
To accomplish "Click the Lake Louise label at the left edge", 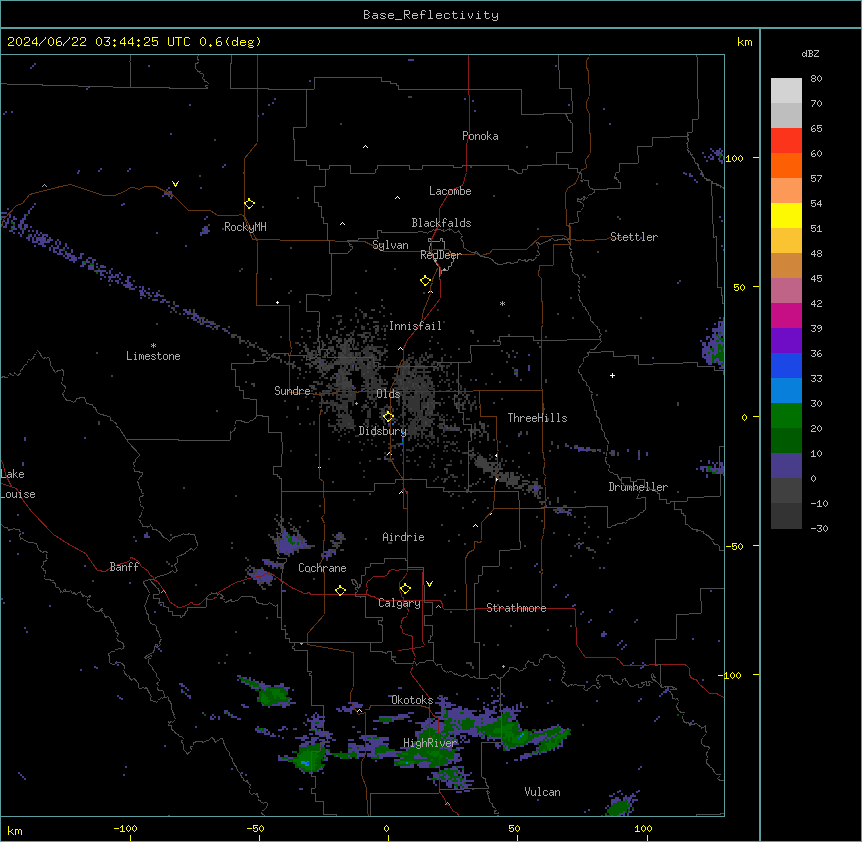I will [x=18, y=484].
